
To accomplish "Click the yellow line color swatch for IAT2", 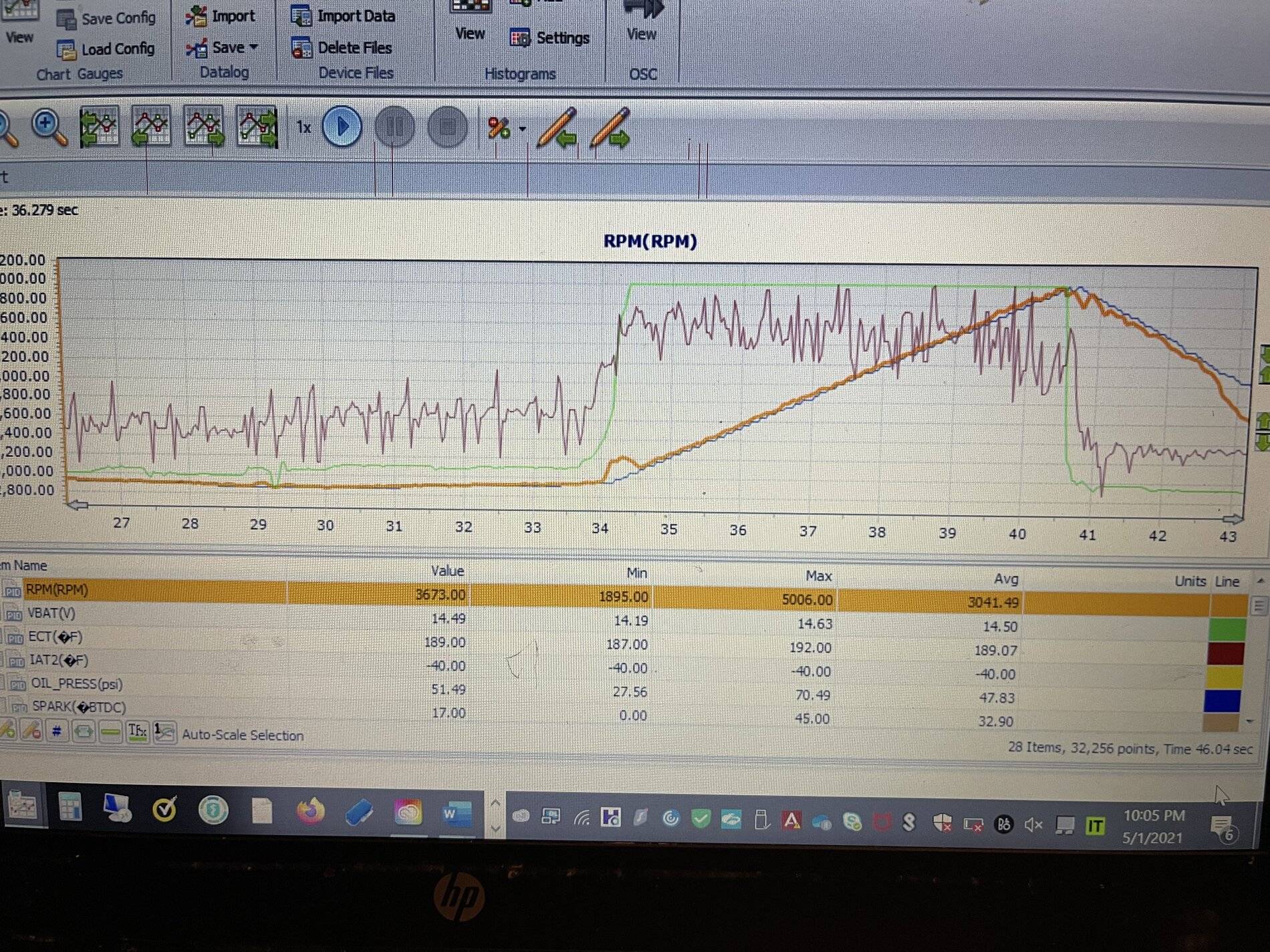I will click(1224, 677).
